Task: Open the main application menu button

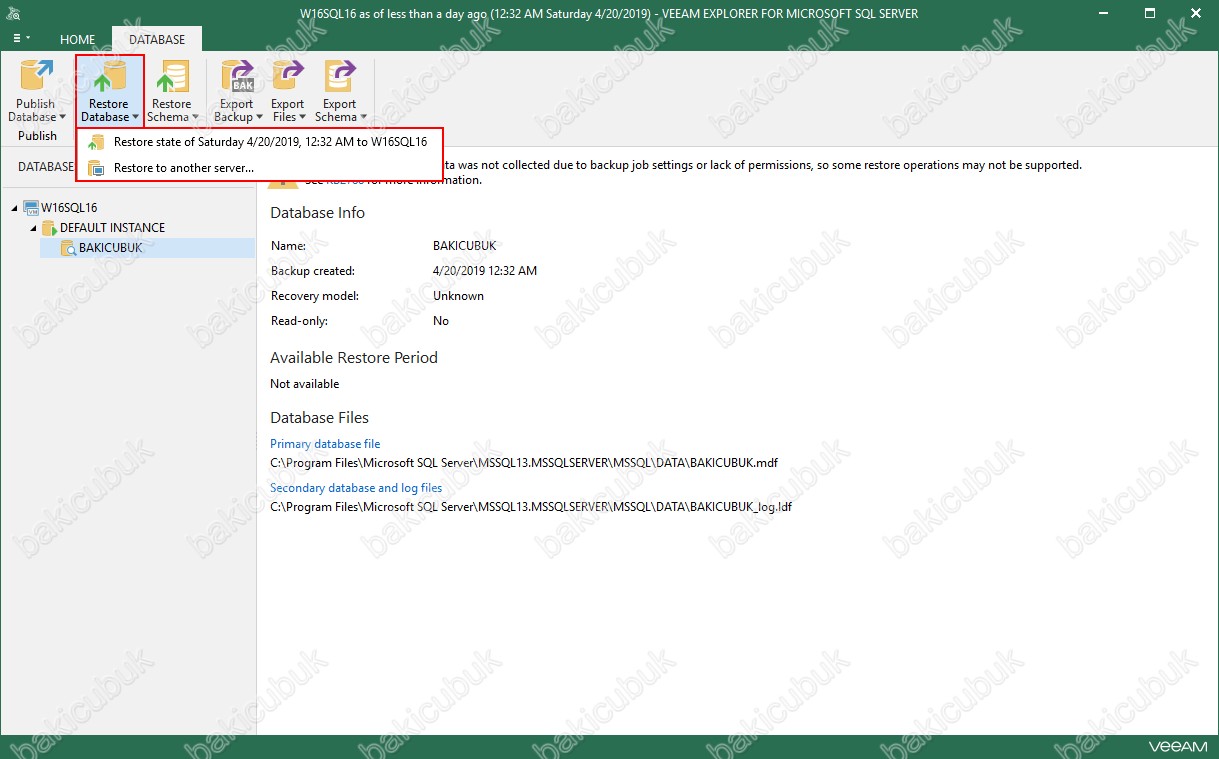Action: tap(21, 39)
